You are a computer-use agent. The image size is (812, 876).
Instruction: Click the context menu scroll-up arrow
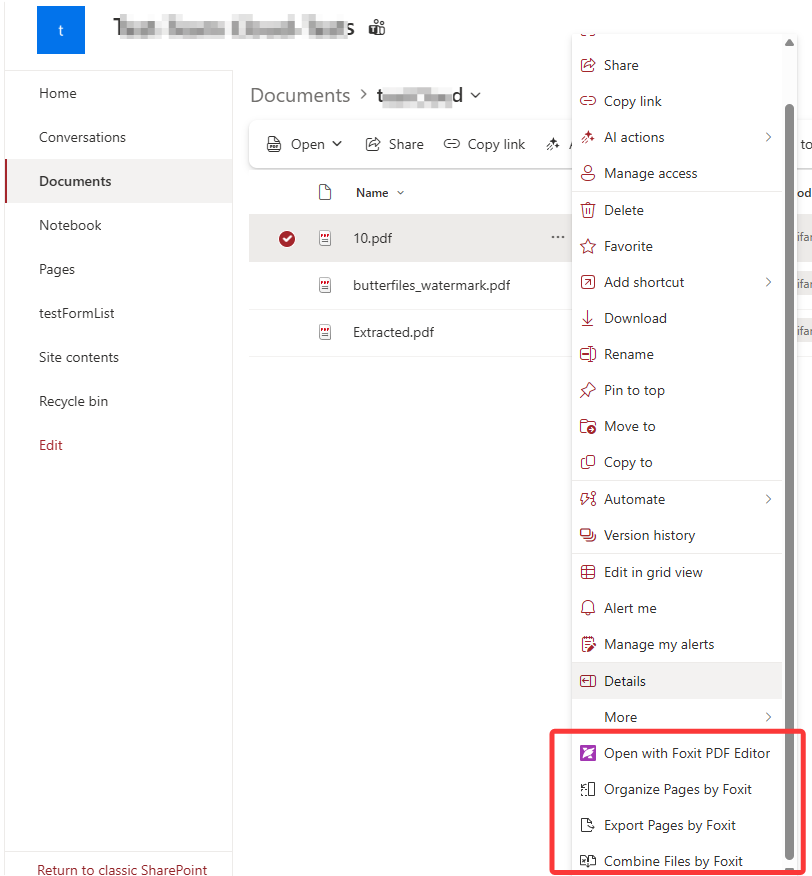click(789, 43)
